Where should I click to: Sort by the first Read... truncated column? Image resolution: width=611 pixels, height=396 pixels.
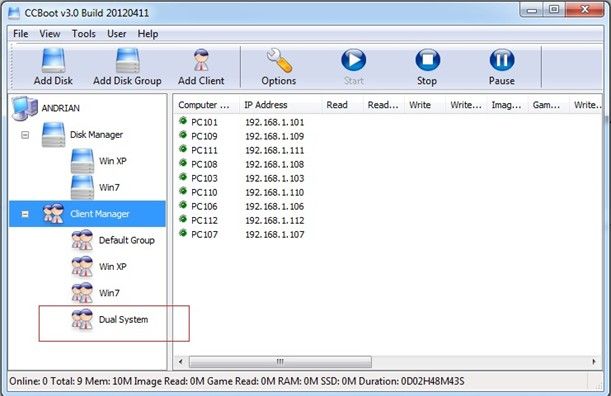(x=383, y=105)
